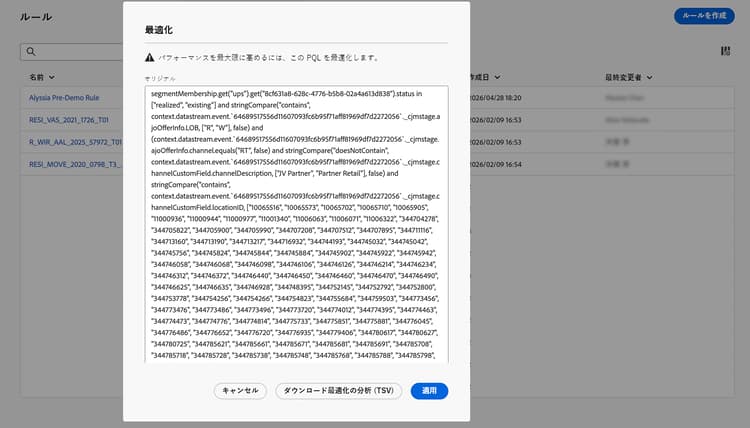Sort by 名前 column chevron
Screen dimensions: 750x428
(52, 77)
